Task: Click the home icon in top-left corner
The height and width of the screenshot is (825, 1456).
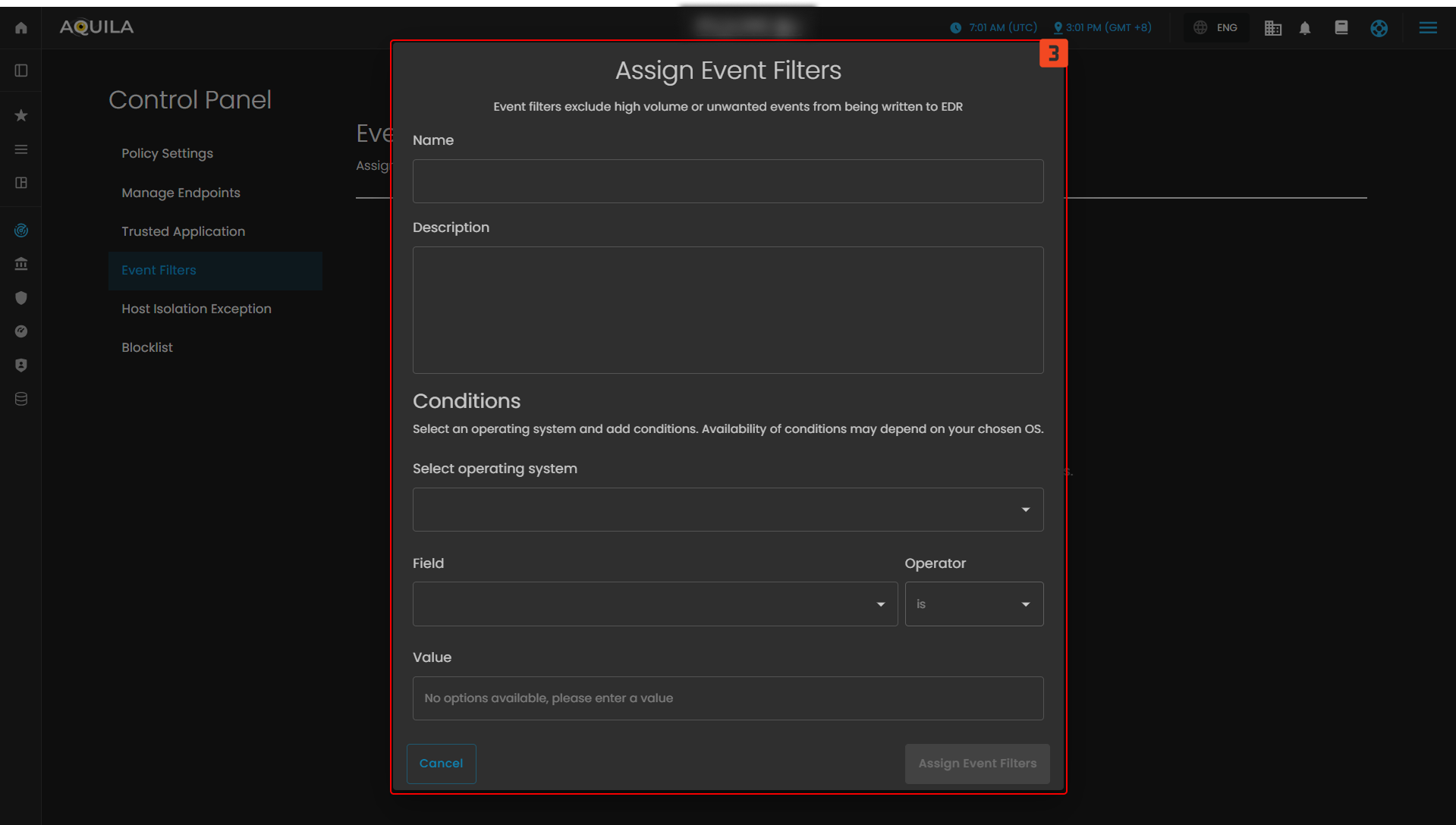Action: (x=21, y=28)
